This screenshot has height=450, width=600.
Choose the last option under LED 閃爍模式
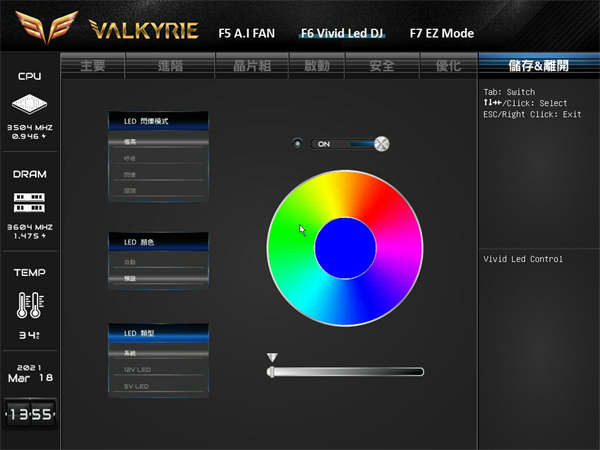[x=158, y=191]
